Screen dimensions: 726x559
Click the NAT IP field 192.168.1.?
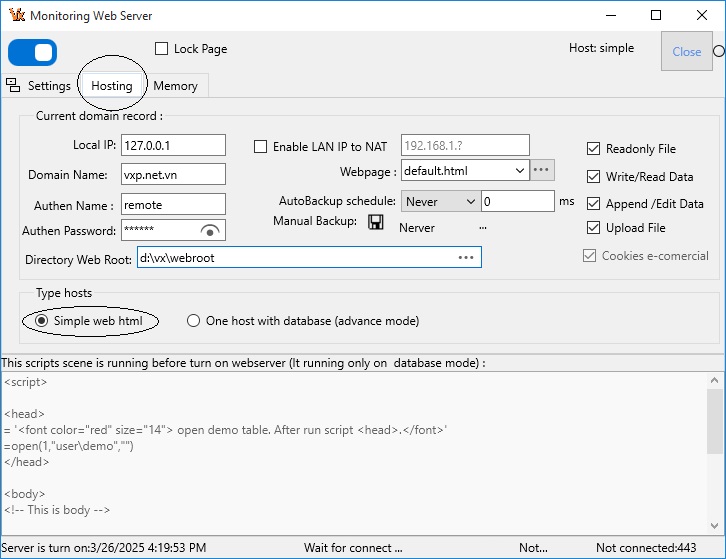[x=465, y=145]
